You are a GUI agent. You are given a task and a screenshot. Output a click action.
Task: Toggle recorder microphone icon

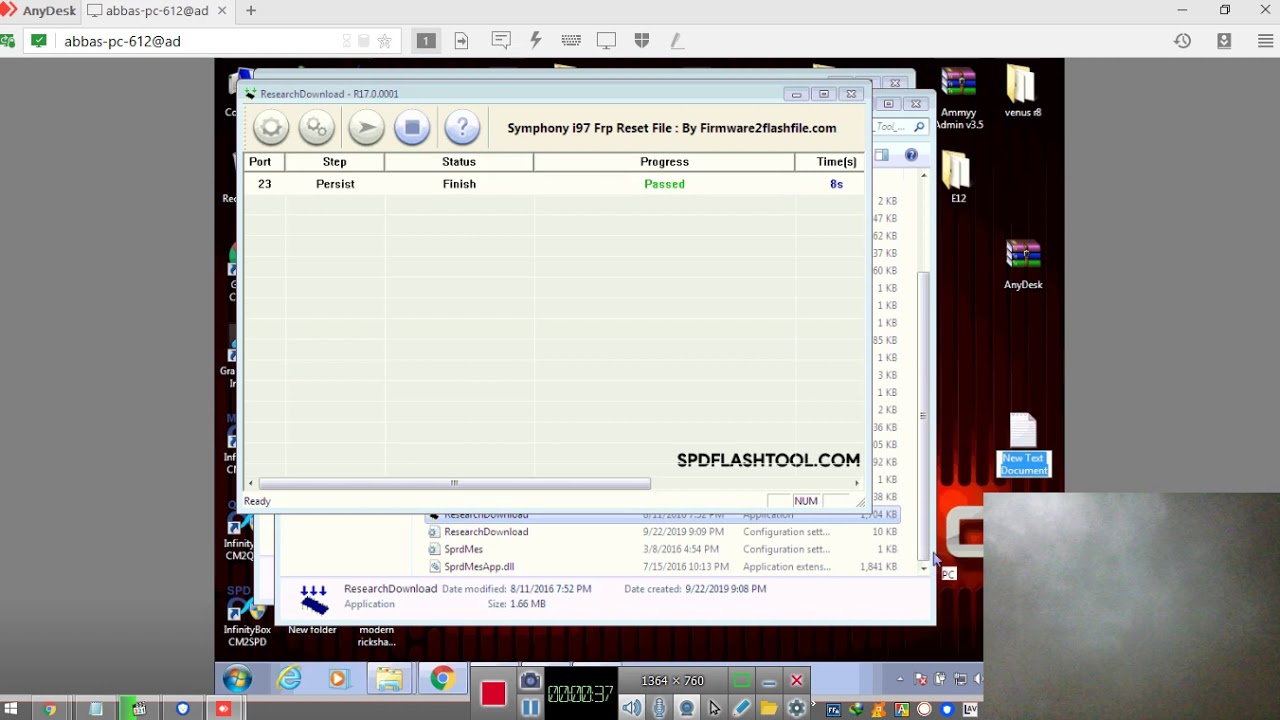tap(659, 708)
